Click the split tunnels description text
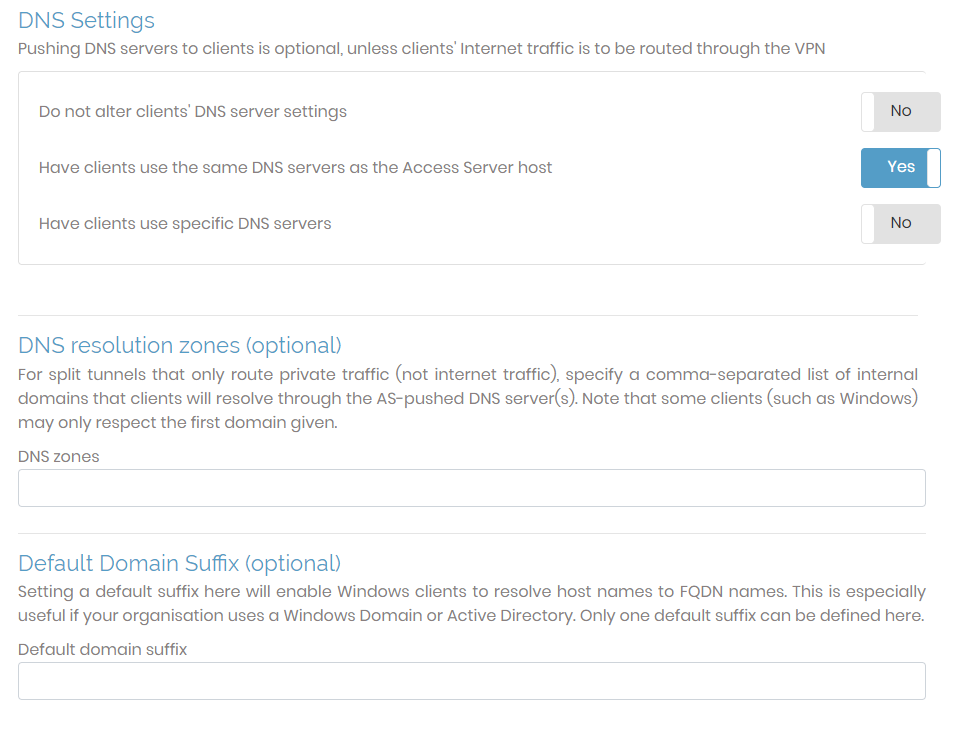The image size is (954, 734). (x=470, y=398)
